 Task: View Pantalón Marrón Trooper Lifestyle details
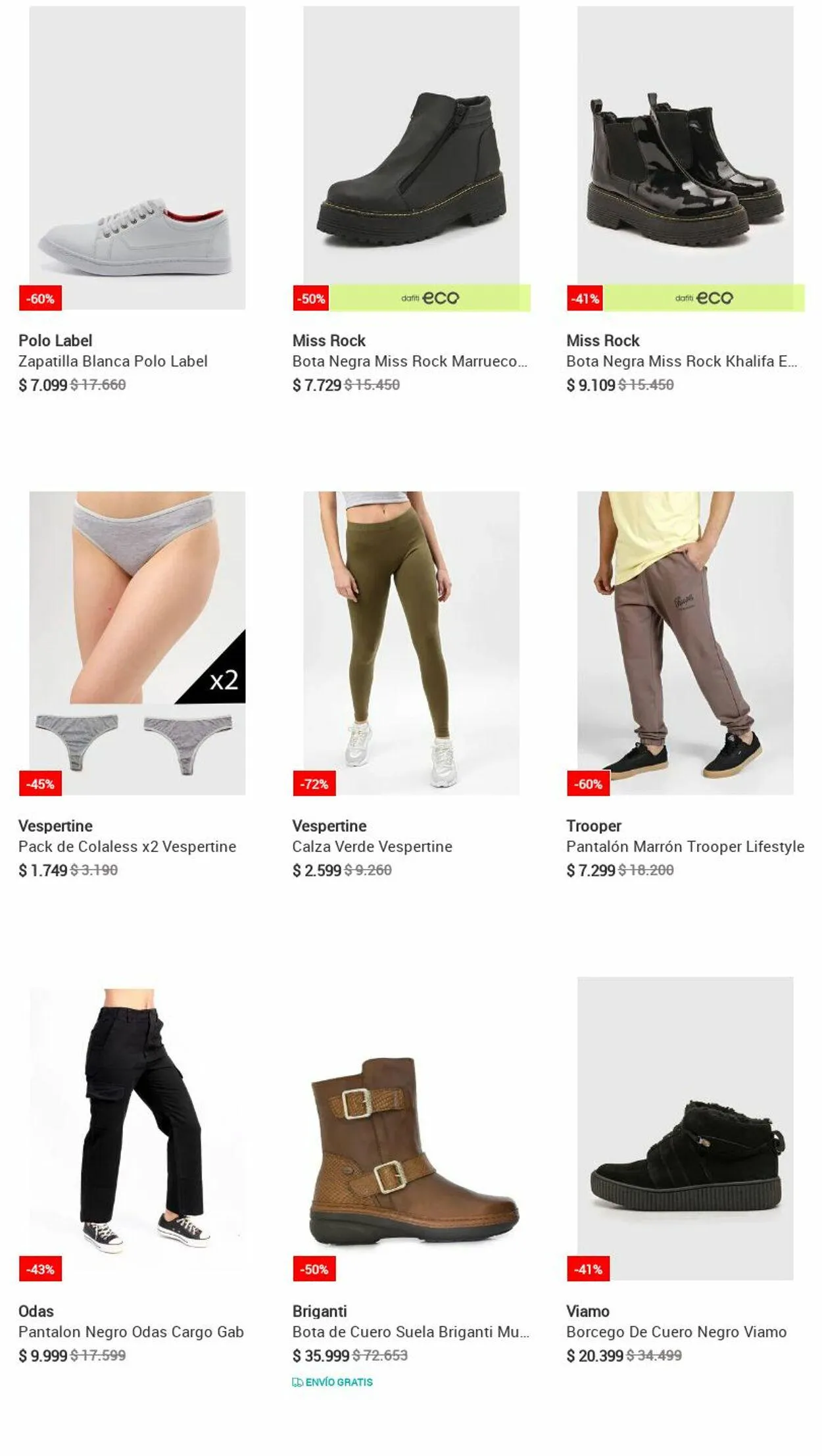click(x=685, y=847)
